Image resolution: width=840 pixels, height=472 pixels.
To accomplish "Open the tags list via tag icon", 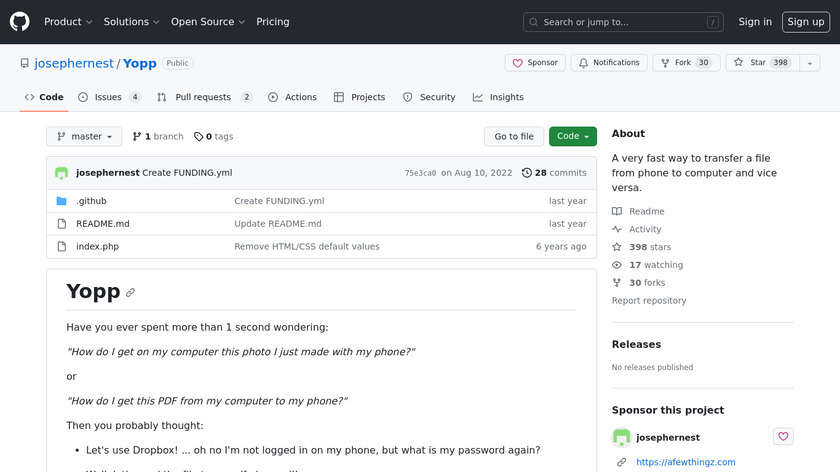I will [x=198, y=137].
